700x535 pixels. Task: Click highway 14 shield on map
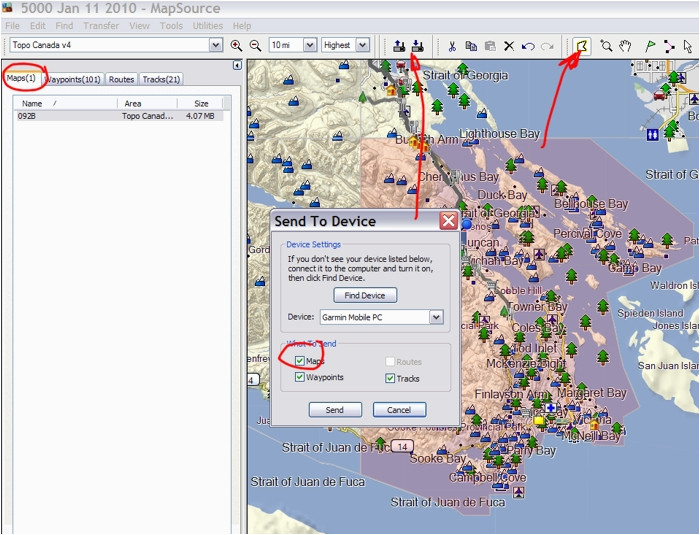click(x=402, y=446)
